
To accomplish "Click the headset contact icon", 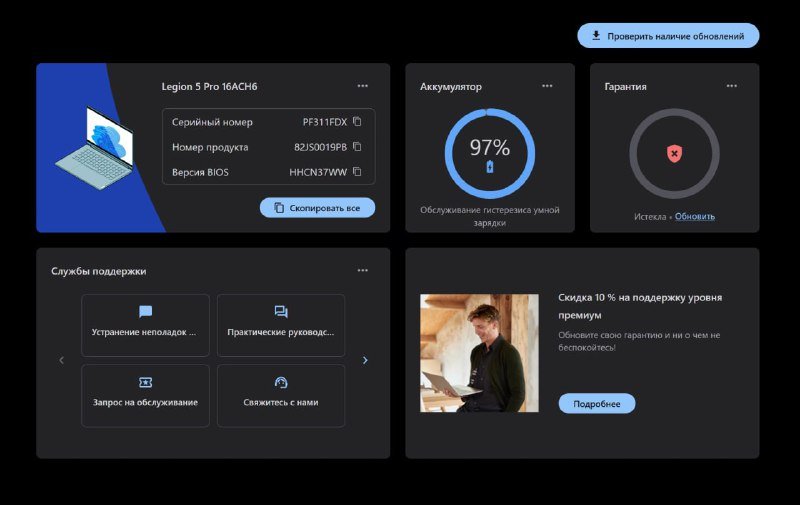I will (x=281, y=382).
